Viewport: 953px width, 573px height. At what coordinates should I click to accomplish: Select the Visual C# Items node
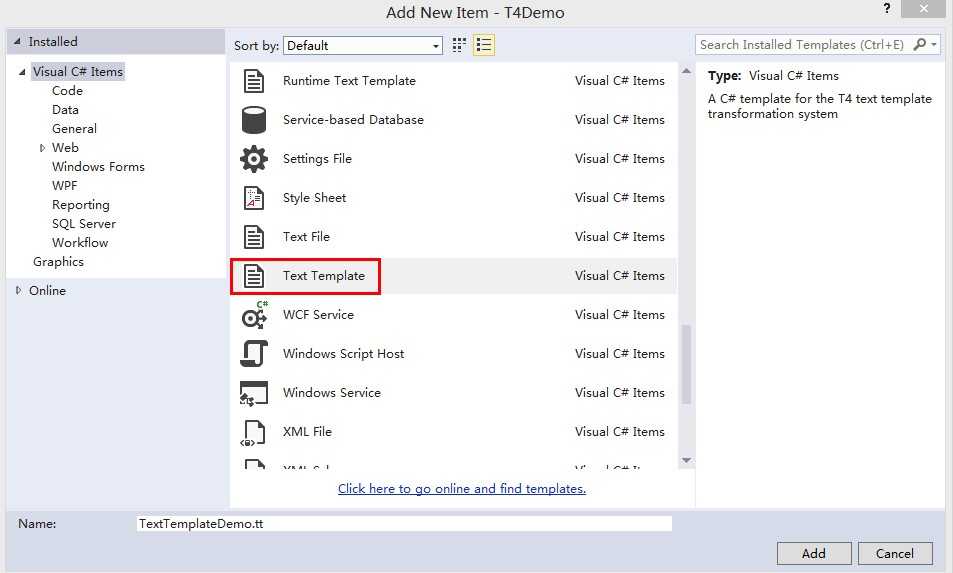[78, 72]
